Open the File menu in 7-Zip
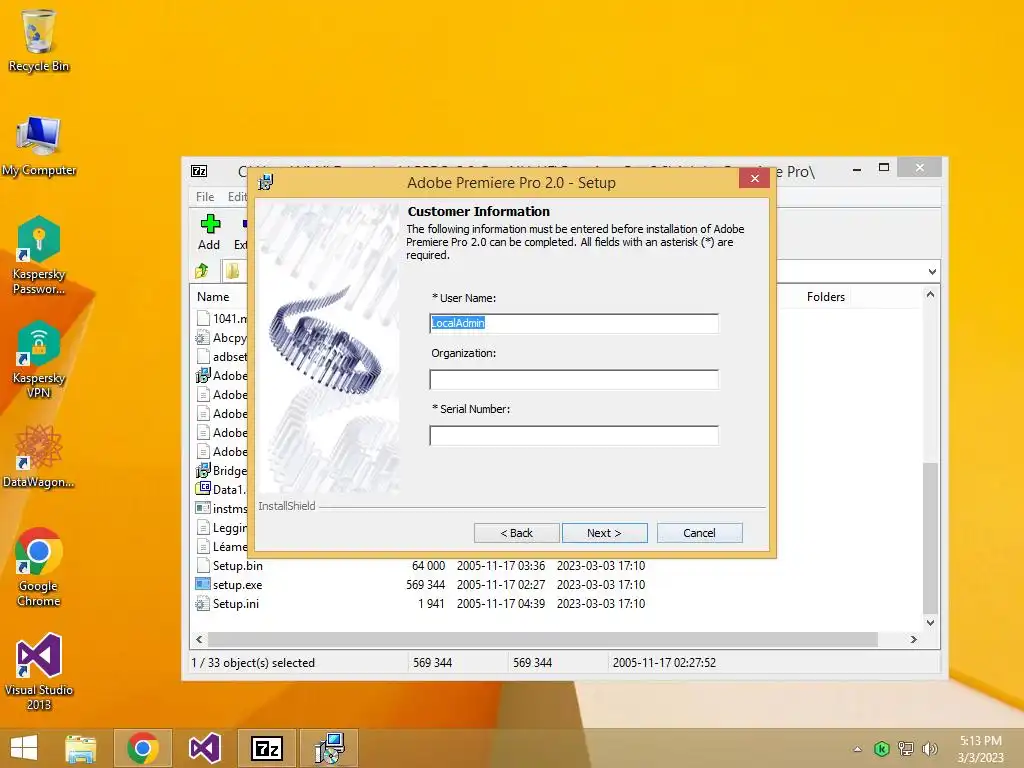This screenshot has width=1024, height=768. point(205,197)
